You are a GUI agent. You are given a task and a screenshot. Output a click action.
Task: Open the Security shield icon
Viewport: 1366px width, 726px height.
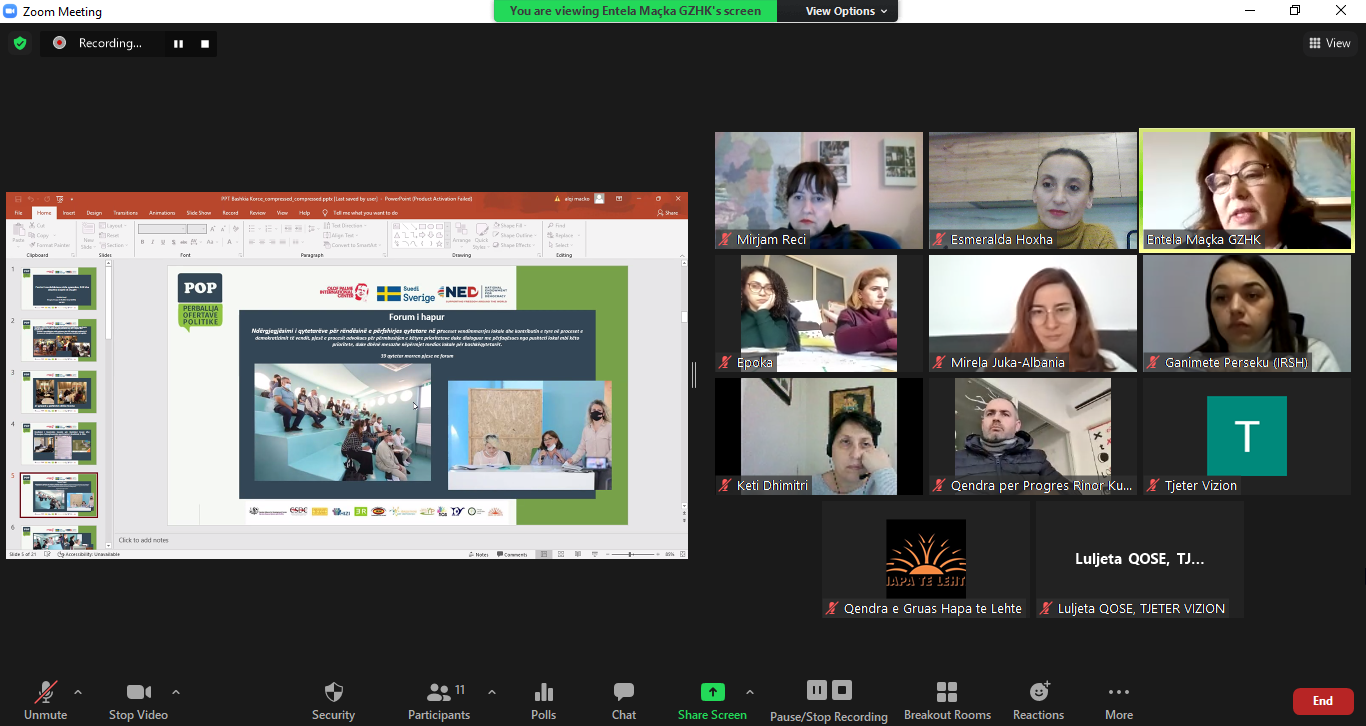pyautogui.click(x=334, y=692)
